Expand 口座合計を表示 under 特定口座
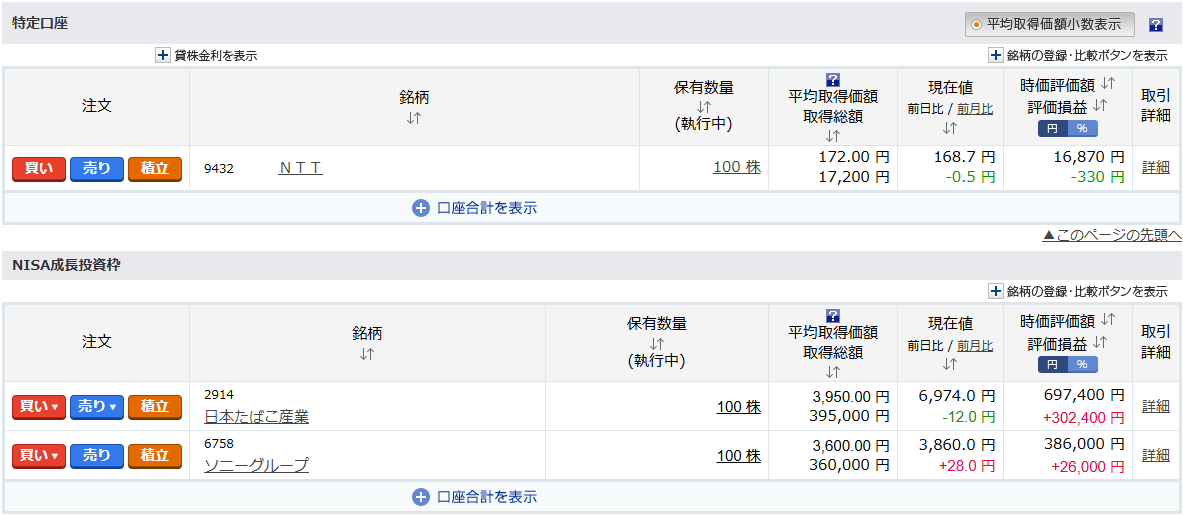Image resolution: width=1183 pixels, height=516 pixels. [474, 208]
